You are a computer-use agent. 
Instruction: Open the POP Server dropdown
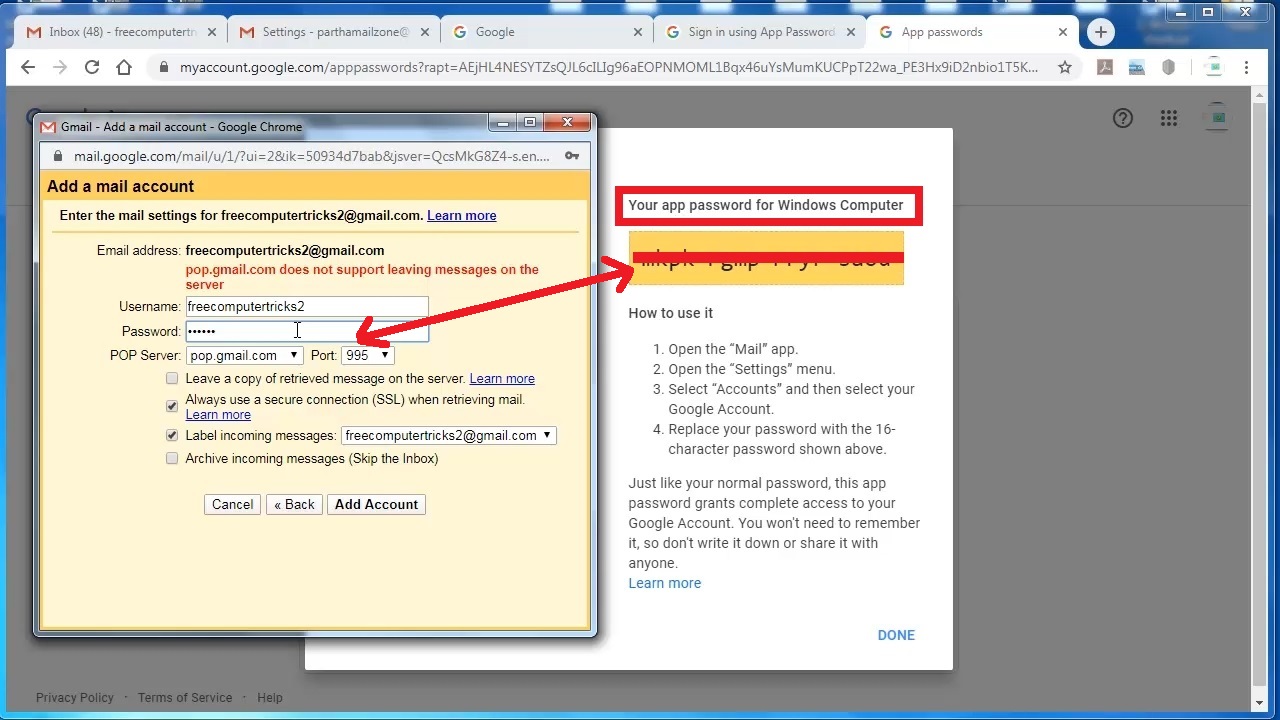[244, 355]
